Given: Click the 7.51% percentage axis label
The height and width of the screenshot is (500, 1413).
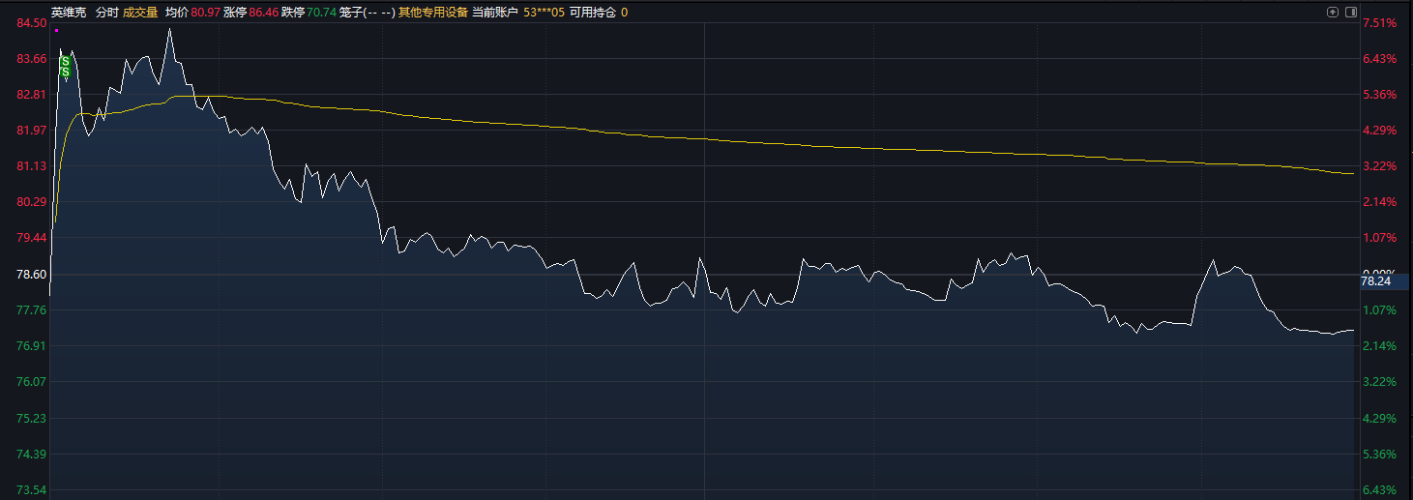Looking at the screenshot, I should coord(1378,23).
